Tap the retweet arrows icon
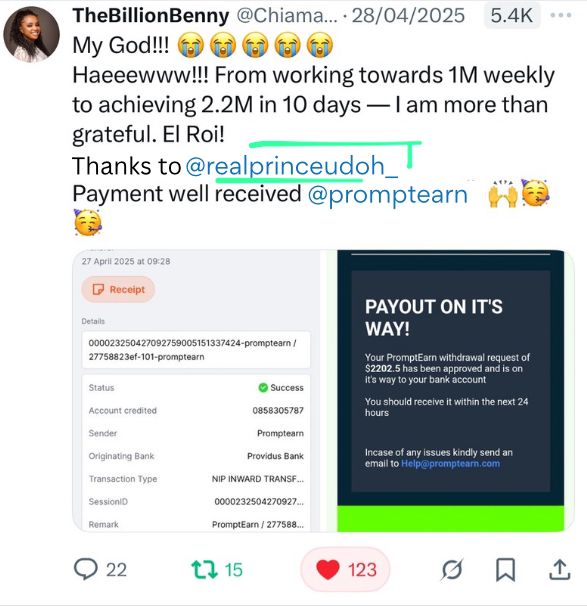The height and width of the screenshot is (606, 587). point(204,570)
